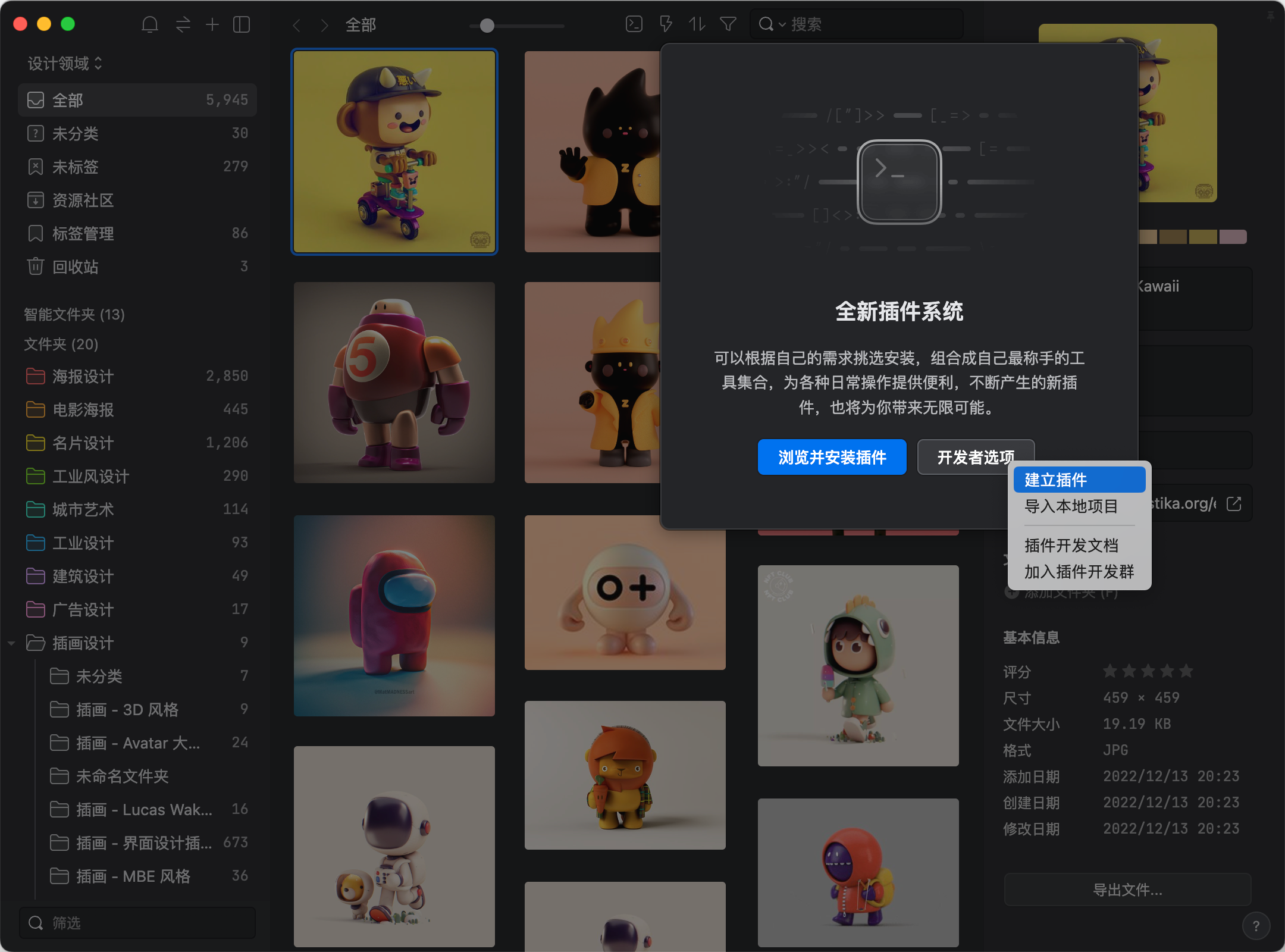Adjust the thumbnail size slider handle
This screenshot has height=952, width=1285.
487,26
